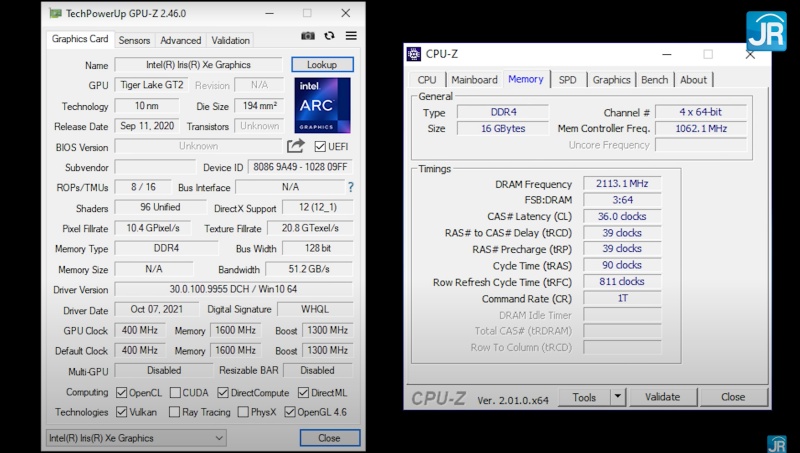Switch to the Validation tab

pos(231,40)
